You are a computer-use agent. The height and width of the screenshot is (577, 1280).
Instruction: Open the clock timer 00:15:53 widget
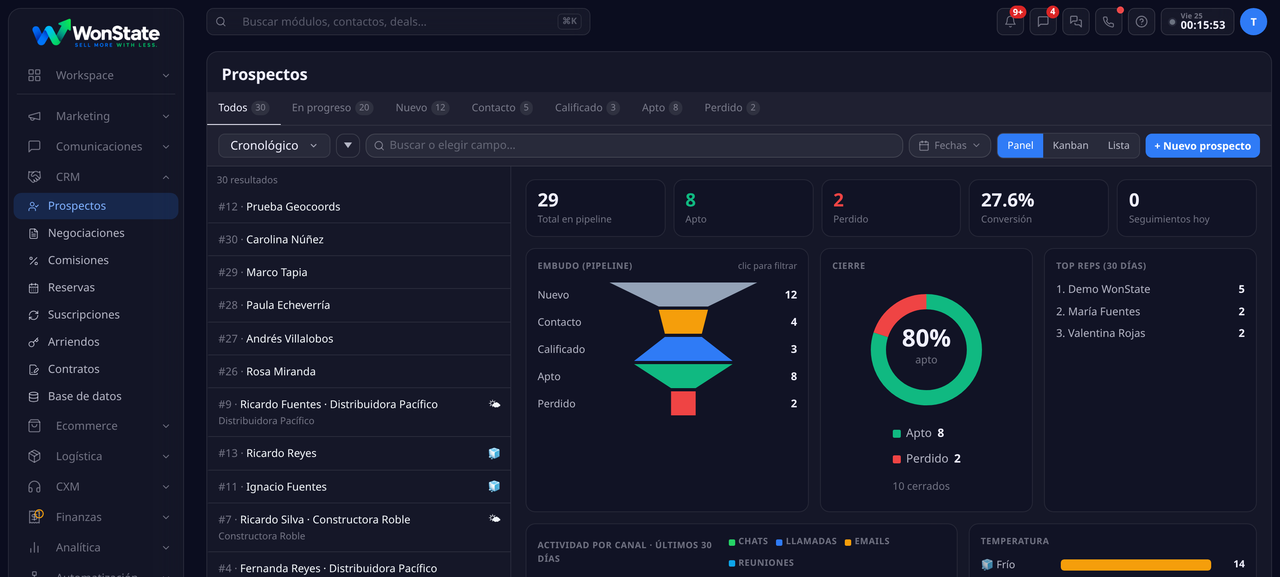coord(1197,21)
